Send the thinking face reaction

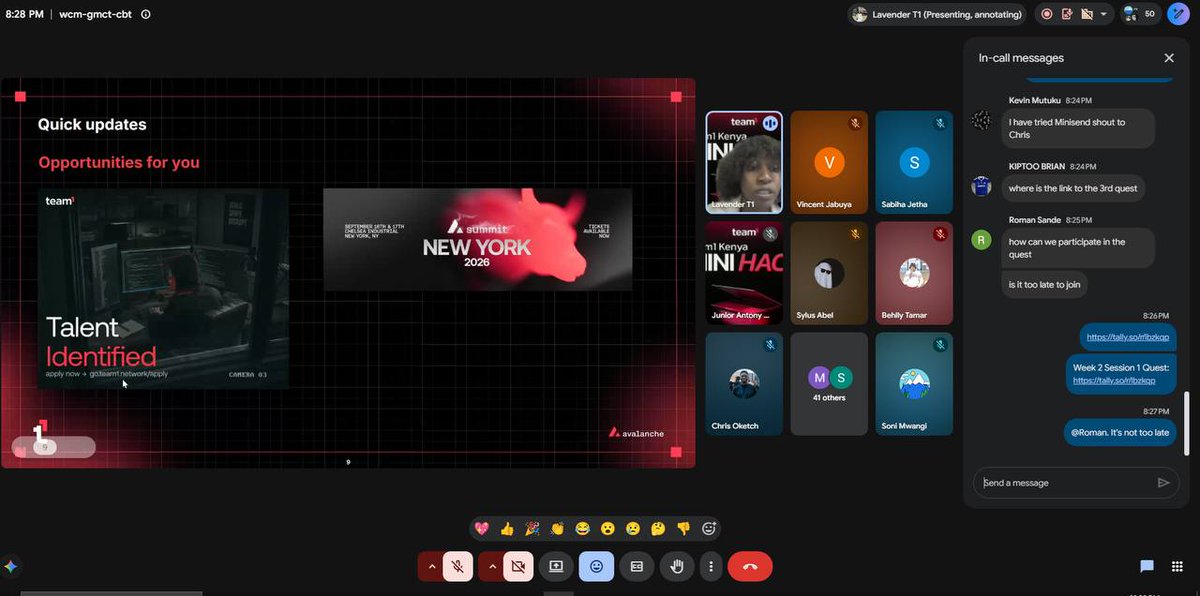coord(658,528)
